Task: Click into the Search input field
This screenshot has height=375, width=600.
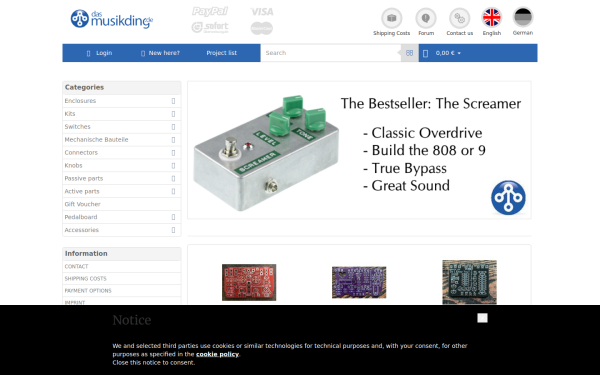Action: pyautogui.click(x=331, y=53)
